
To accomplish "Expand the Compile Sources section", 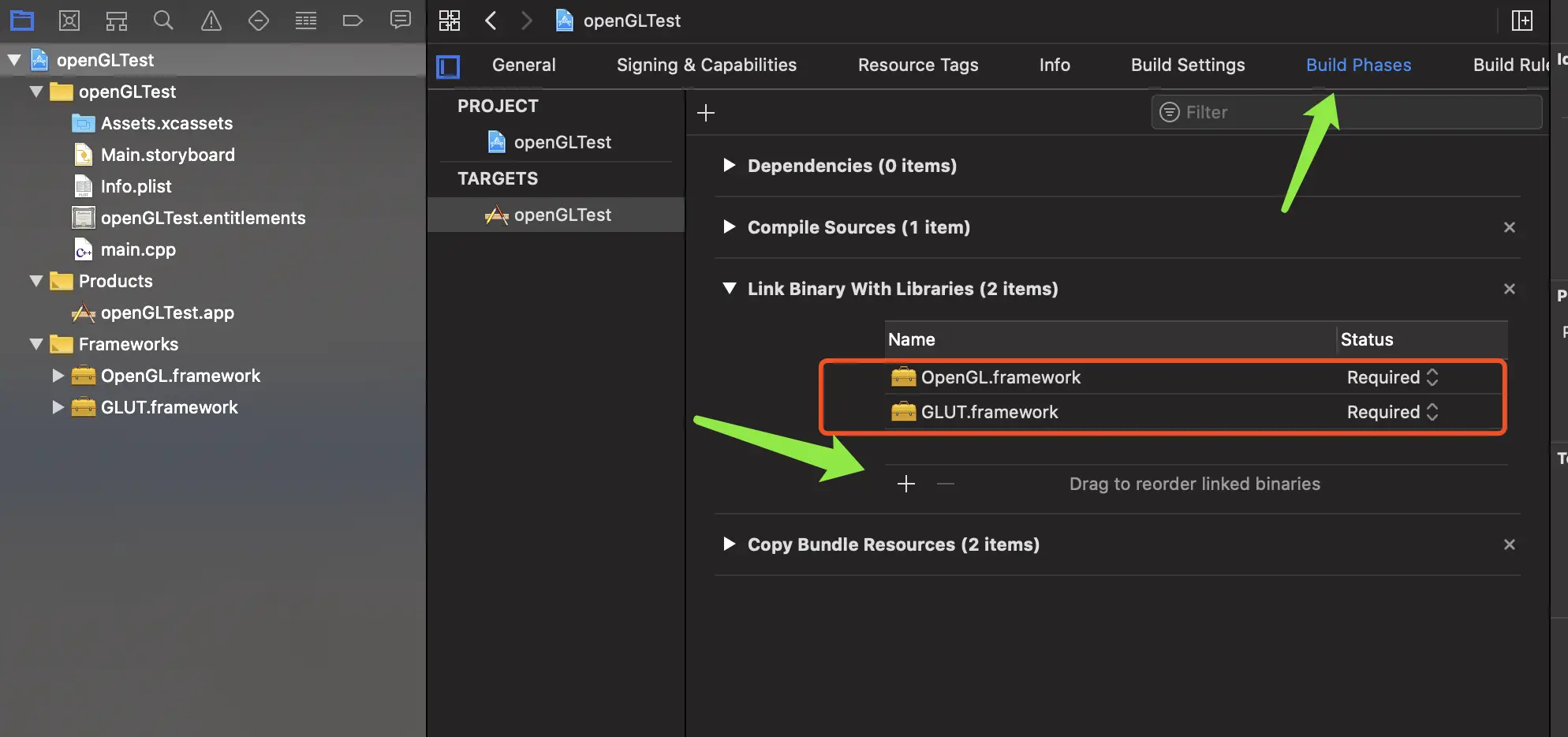I will 730,227.
